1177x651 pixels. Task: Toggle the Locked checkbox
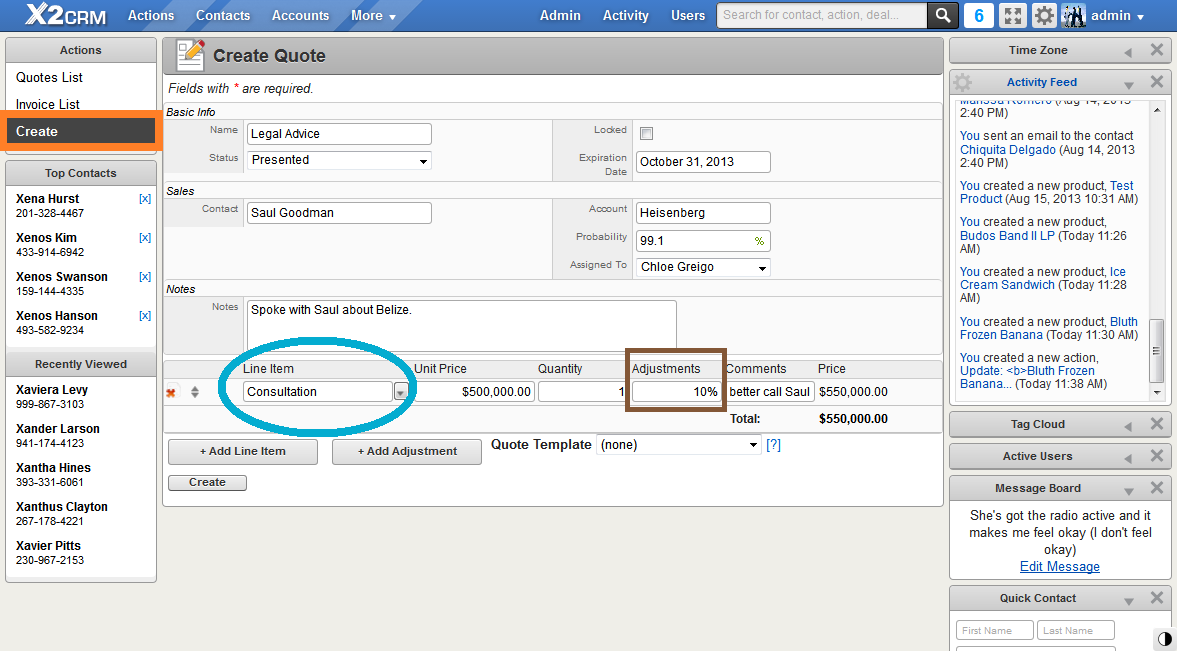point(646,134)
